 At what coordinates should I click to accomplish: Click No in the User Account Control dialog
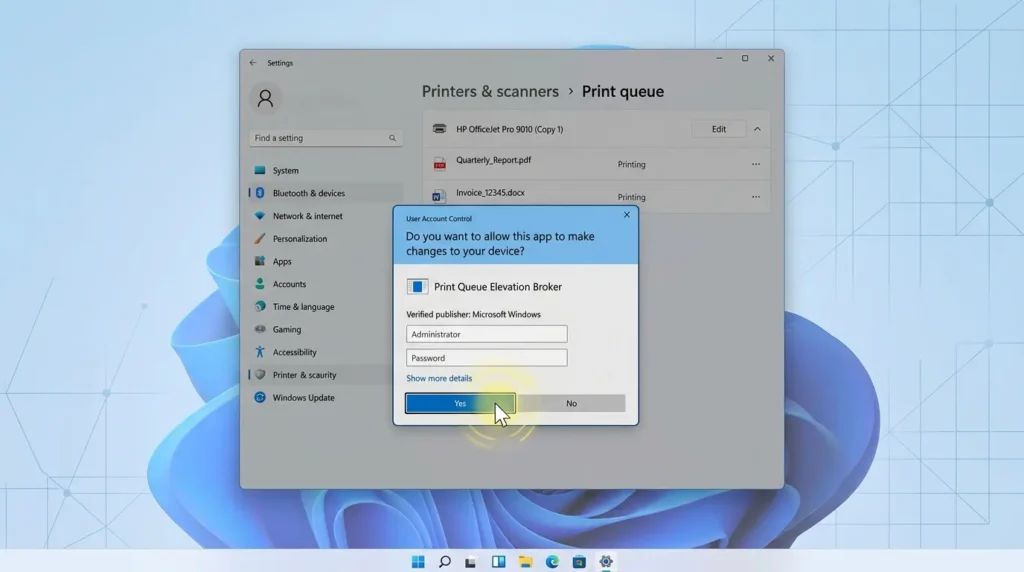click(x=571, y=404)
